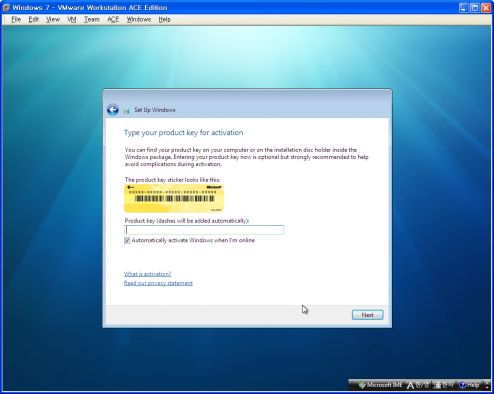Click the Hanja convert icon in language bar
This screenshot has height=394, width=494.
tap(437, 385)
